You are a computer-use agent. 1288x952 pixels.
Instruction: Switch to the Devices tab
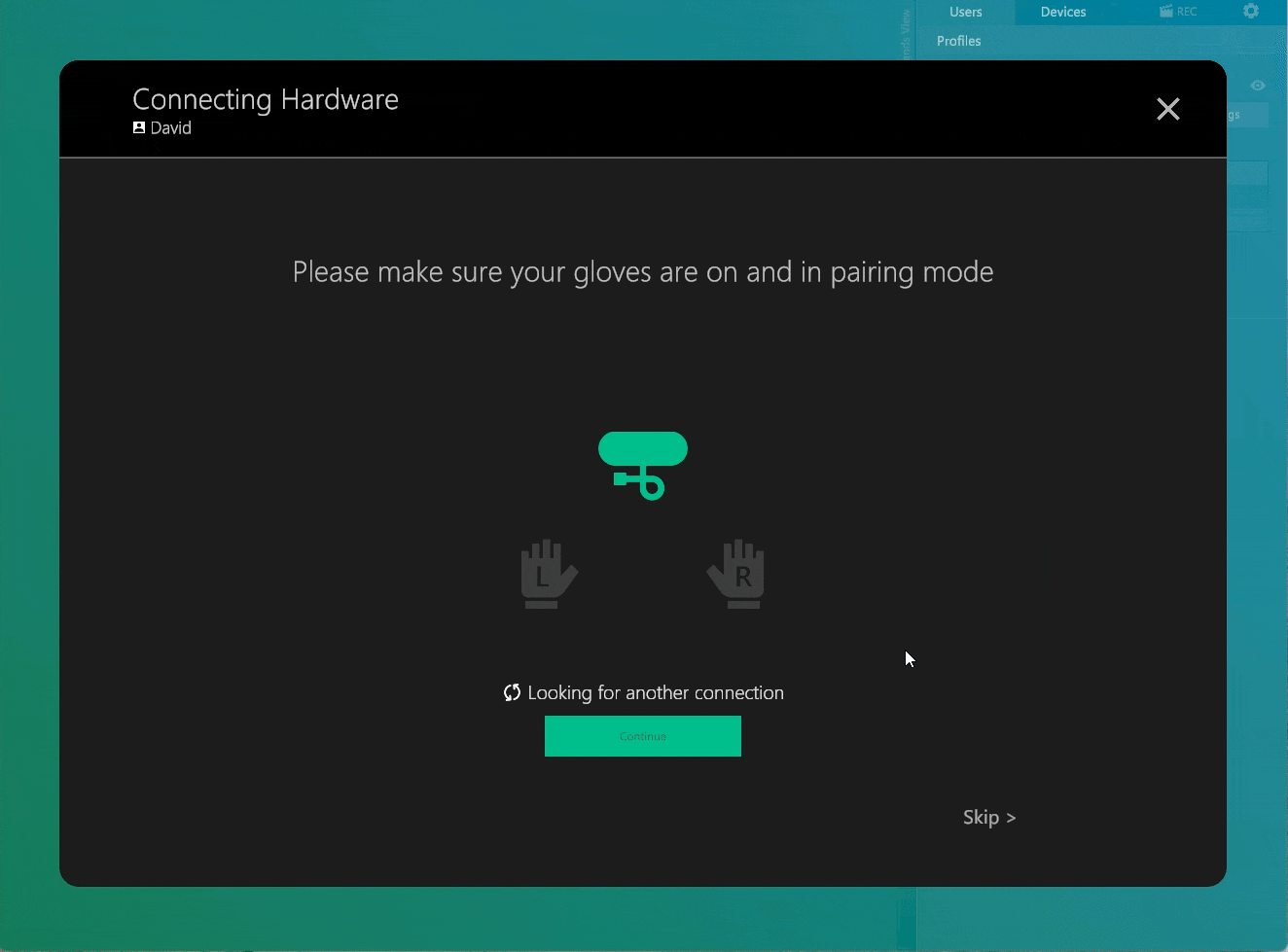click(1063, 12)
